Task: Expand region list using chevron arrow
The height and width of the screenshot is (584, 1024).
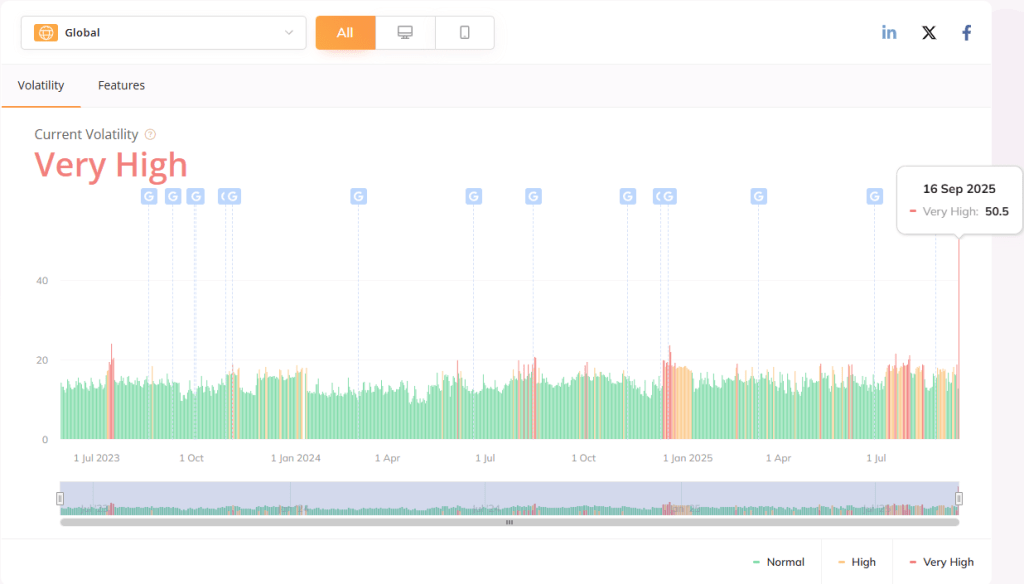Action: (x=289, y=32)
